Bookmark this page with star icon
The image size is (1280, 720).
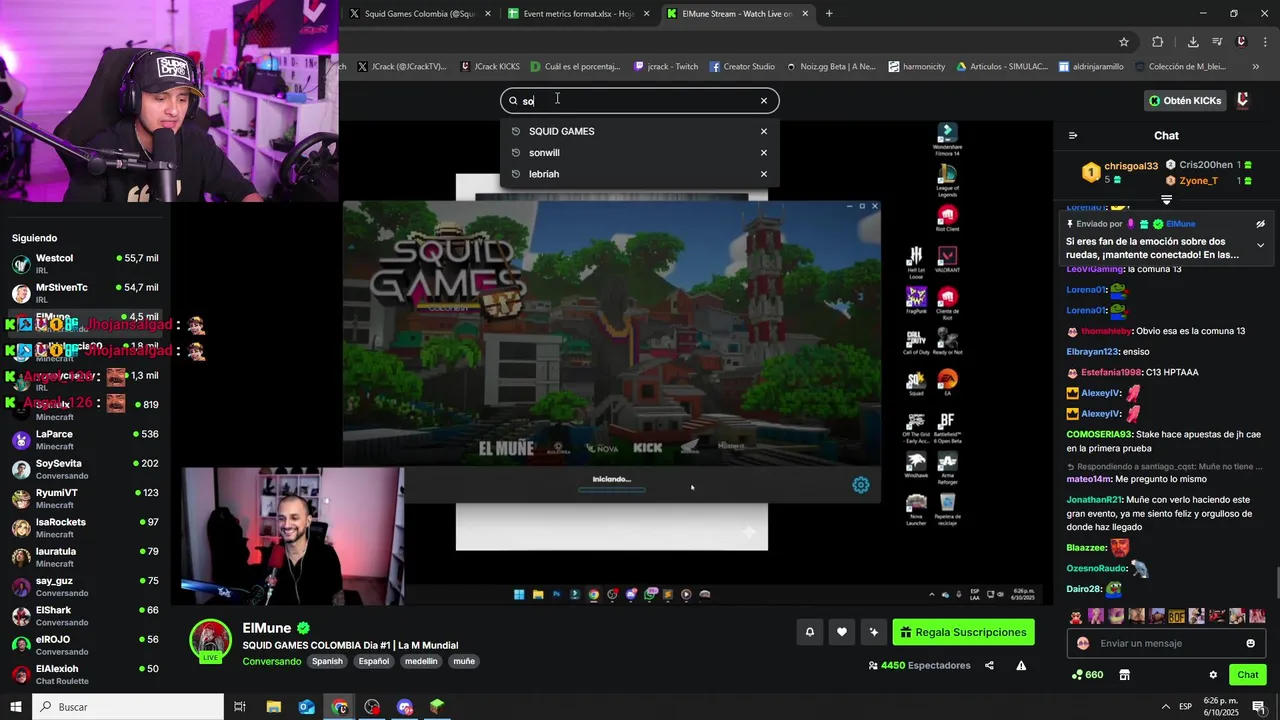pos(1124,42)
